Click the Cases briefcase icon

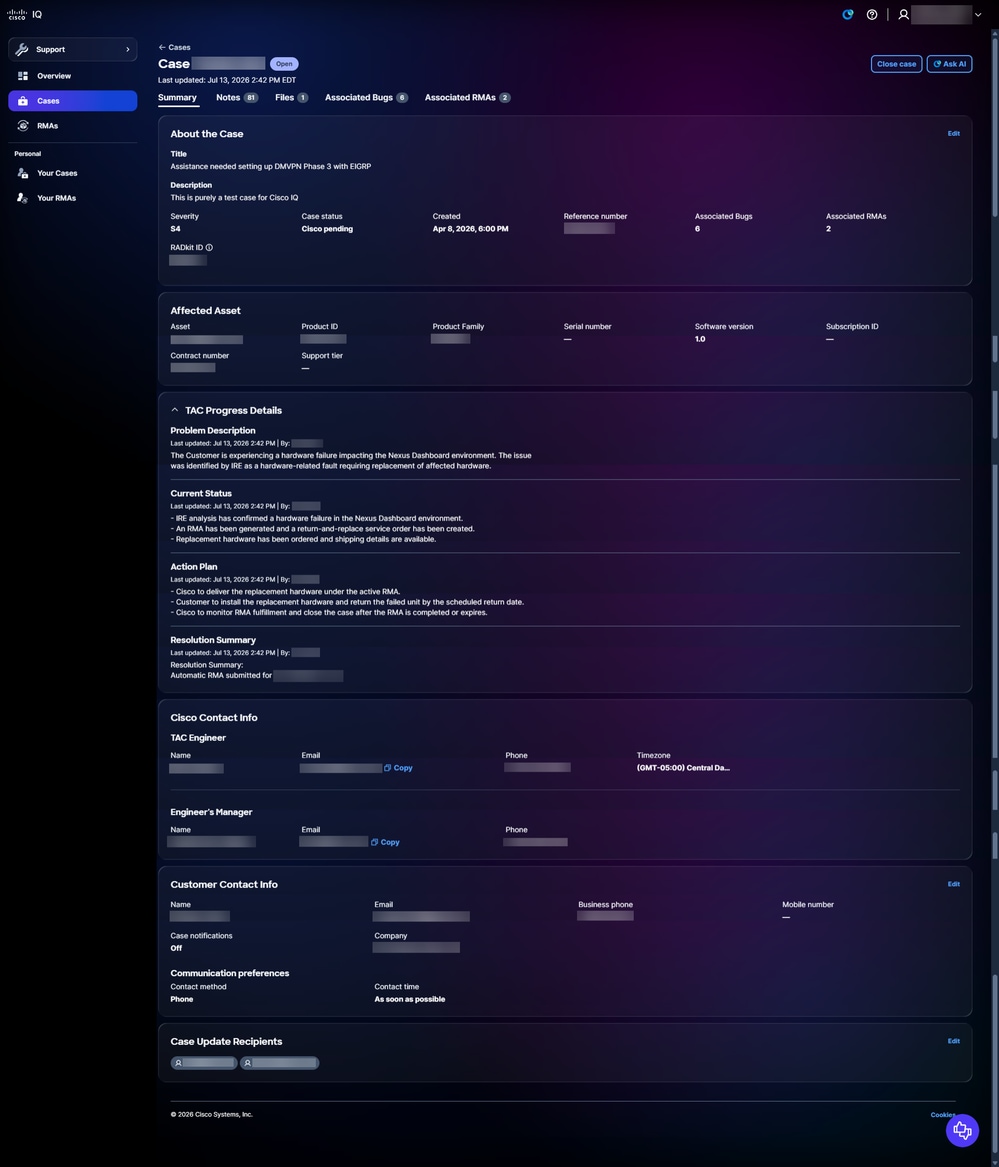pyautogui.click(x=23, y=100)
